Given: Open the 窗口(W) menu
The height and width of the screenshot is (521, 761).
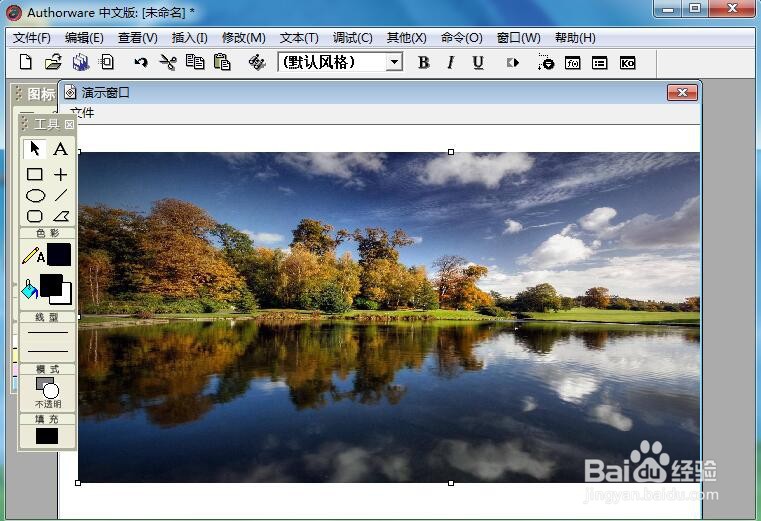Looking at the screenshot, I should [519, 38].
